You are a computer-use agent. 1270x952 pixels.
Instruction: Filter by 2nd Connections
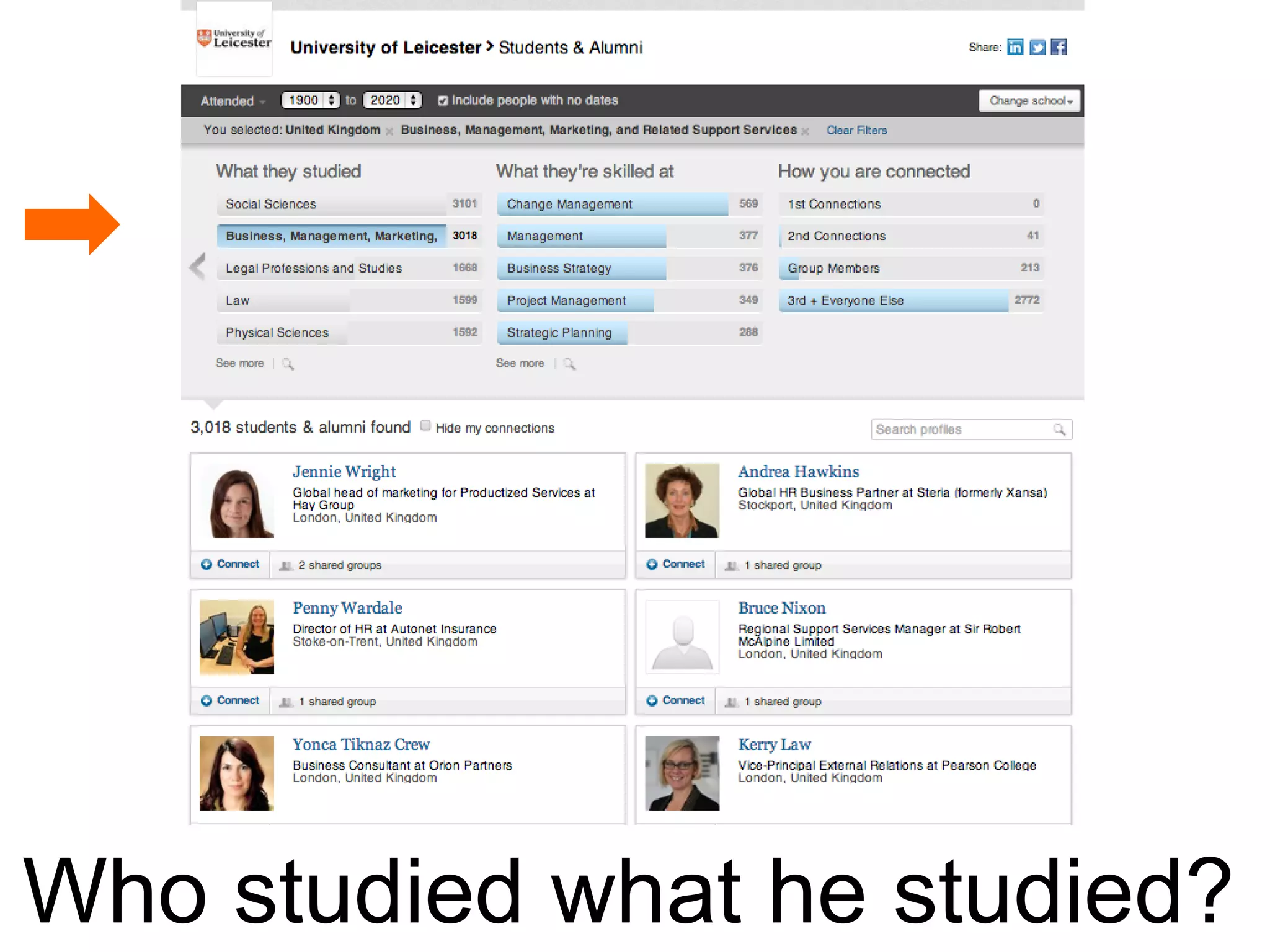911,236
